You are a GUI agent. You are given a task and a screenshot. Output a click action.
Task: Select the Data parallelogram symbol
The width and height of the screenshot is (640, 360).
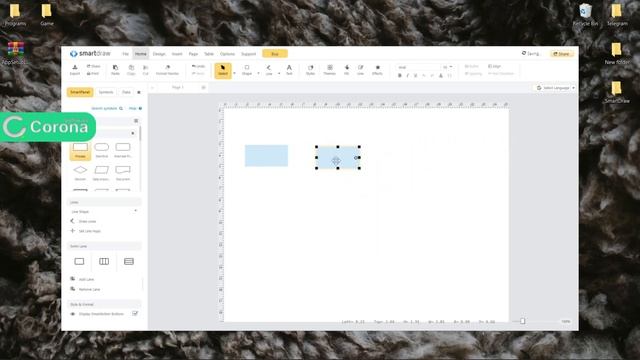click(101, 173)
